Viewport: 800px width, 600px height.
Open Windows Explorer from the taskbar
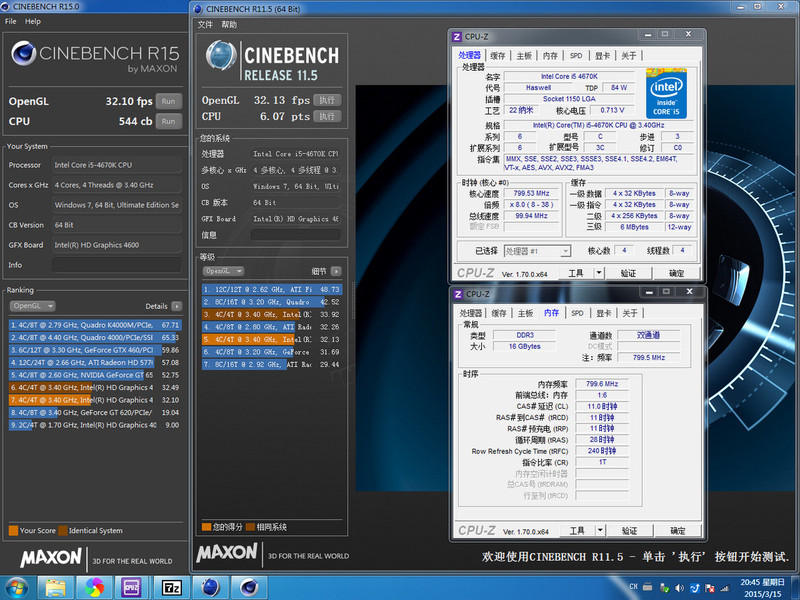tap(55, 586)
